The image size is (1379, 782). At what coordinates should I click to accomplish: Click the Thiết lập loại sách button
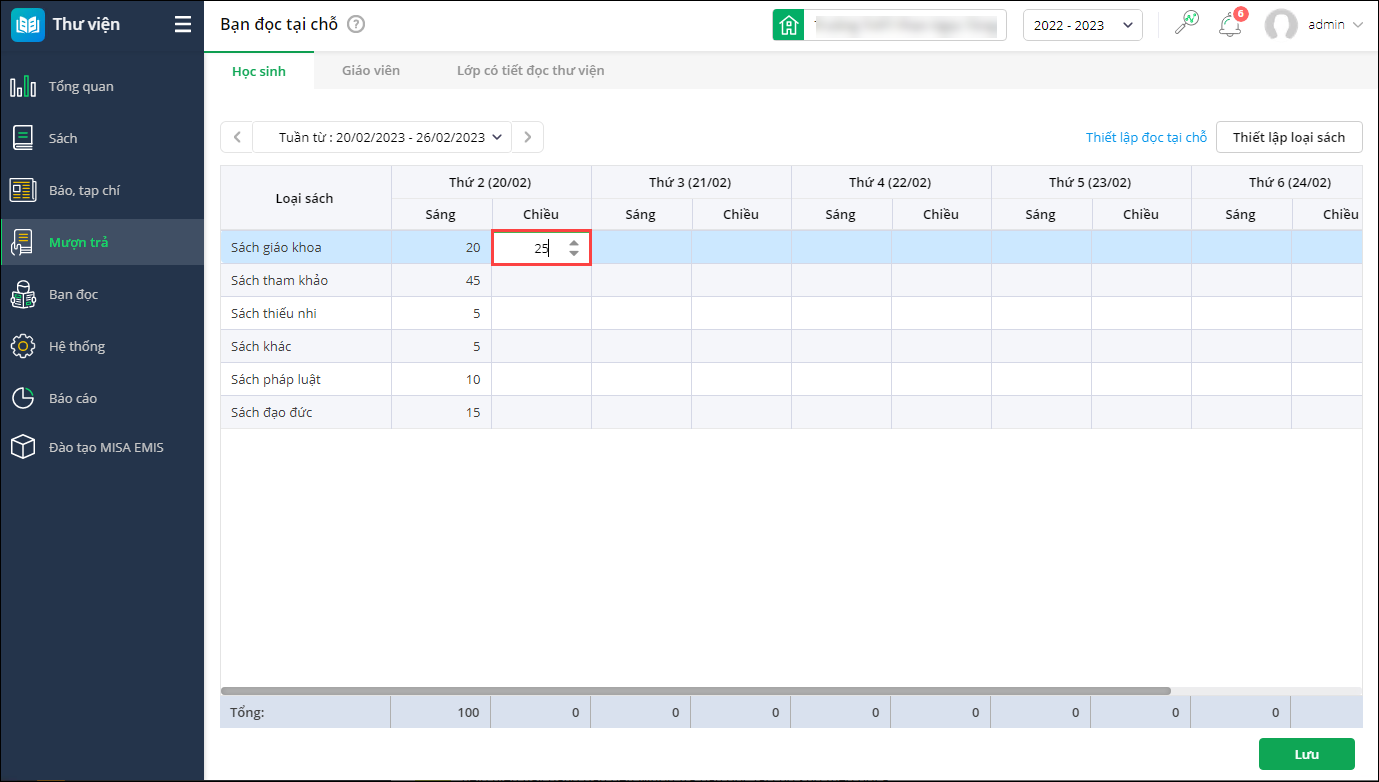(1289, 137)
